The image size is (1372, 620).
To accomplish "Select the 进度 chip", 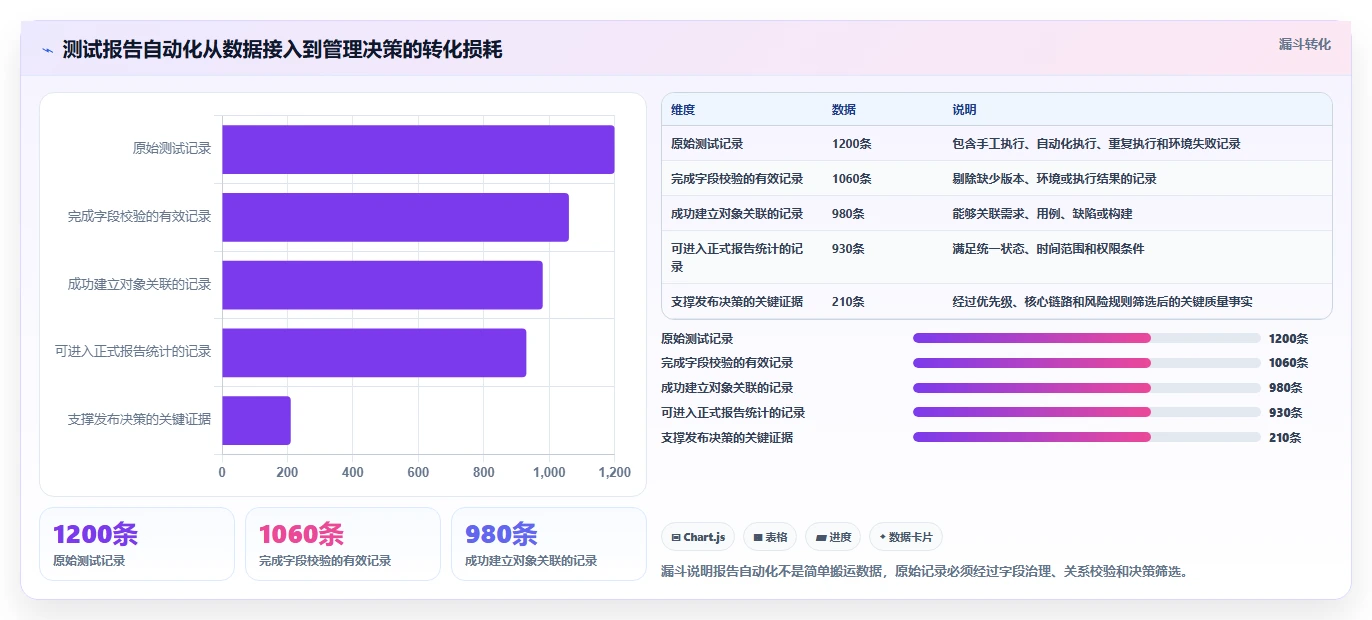I will tap(833, 537).
